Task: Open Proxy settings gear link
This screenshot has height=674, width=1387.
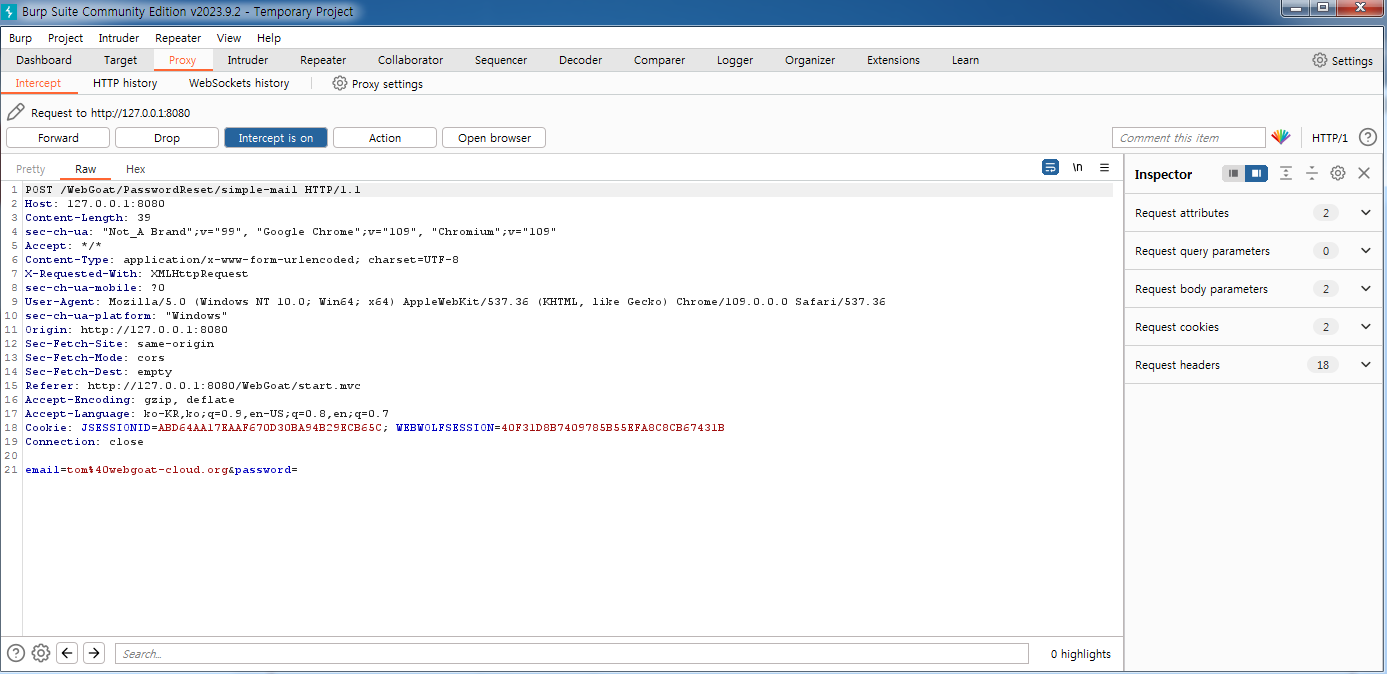Action: (x=377, y=84)
